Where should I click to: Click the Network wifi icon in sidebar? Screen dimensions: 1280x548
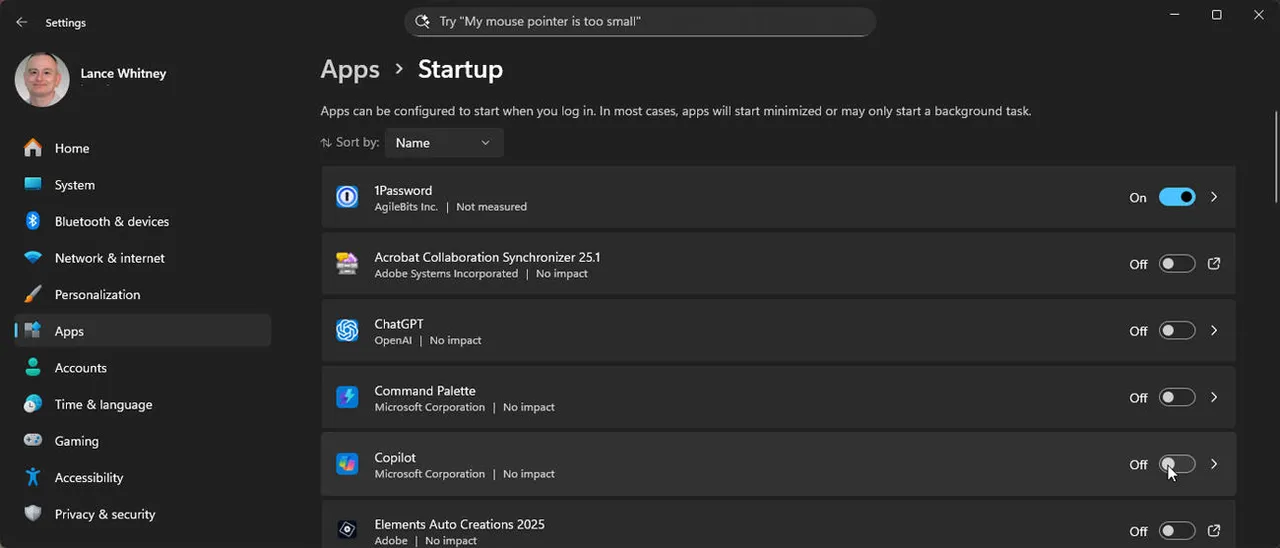(33, 258)
